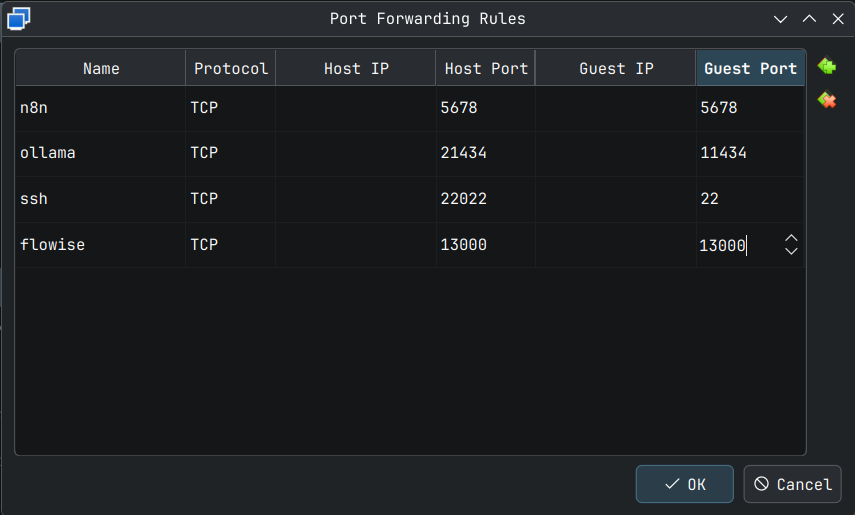The width and height of the screenshot is (855, 515).
Task: Click the Guest Port column header
Action: tap(750, 68)
